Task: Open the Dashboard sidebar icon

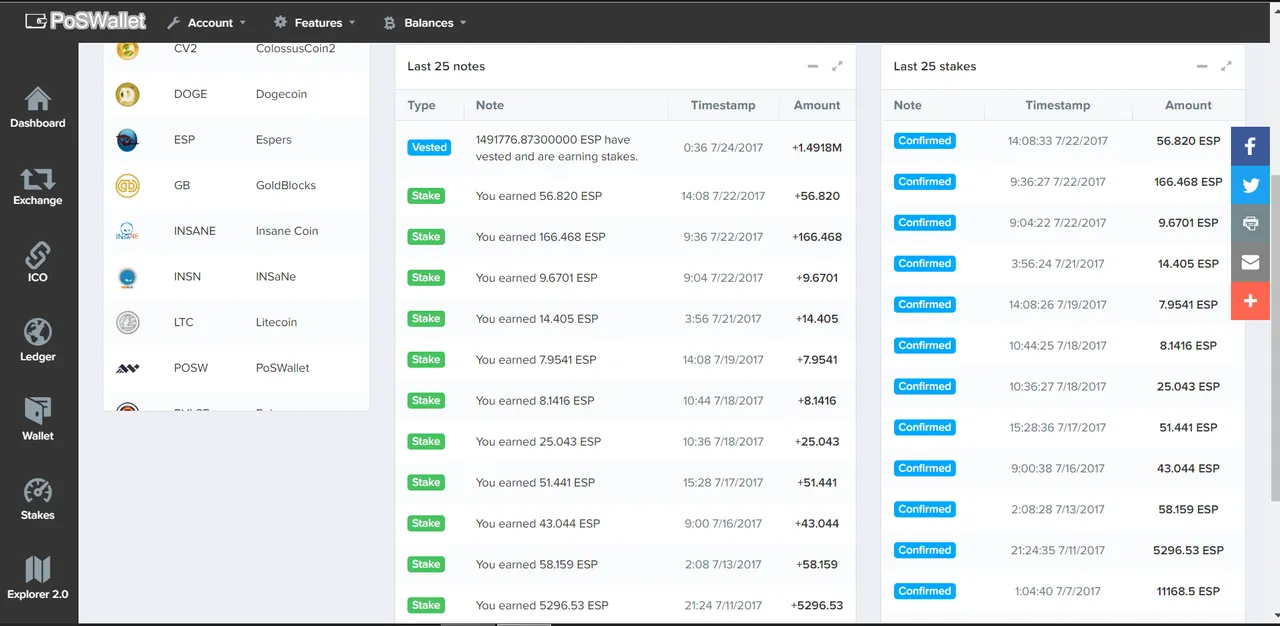Action: point(38,108)
